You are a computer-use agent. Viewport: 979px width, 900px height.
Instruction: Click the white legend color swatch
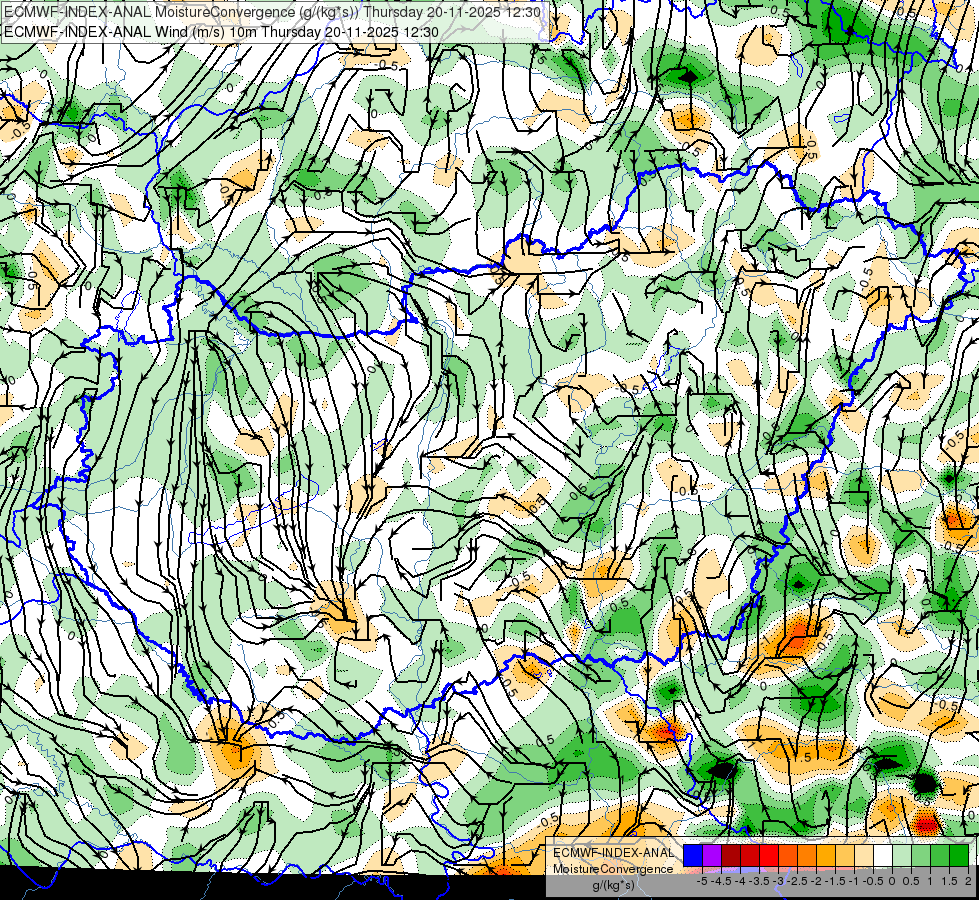tap(883, 855)
